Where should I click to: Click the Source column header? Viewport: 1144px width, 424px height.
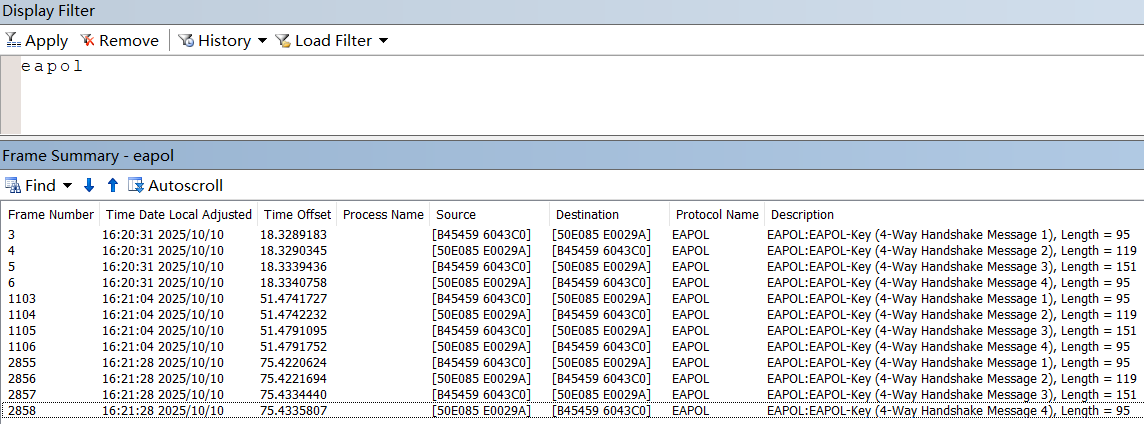[x=456, y=215]
